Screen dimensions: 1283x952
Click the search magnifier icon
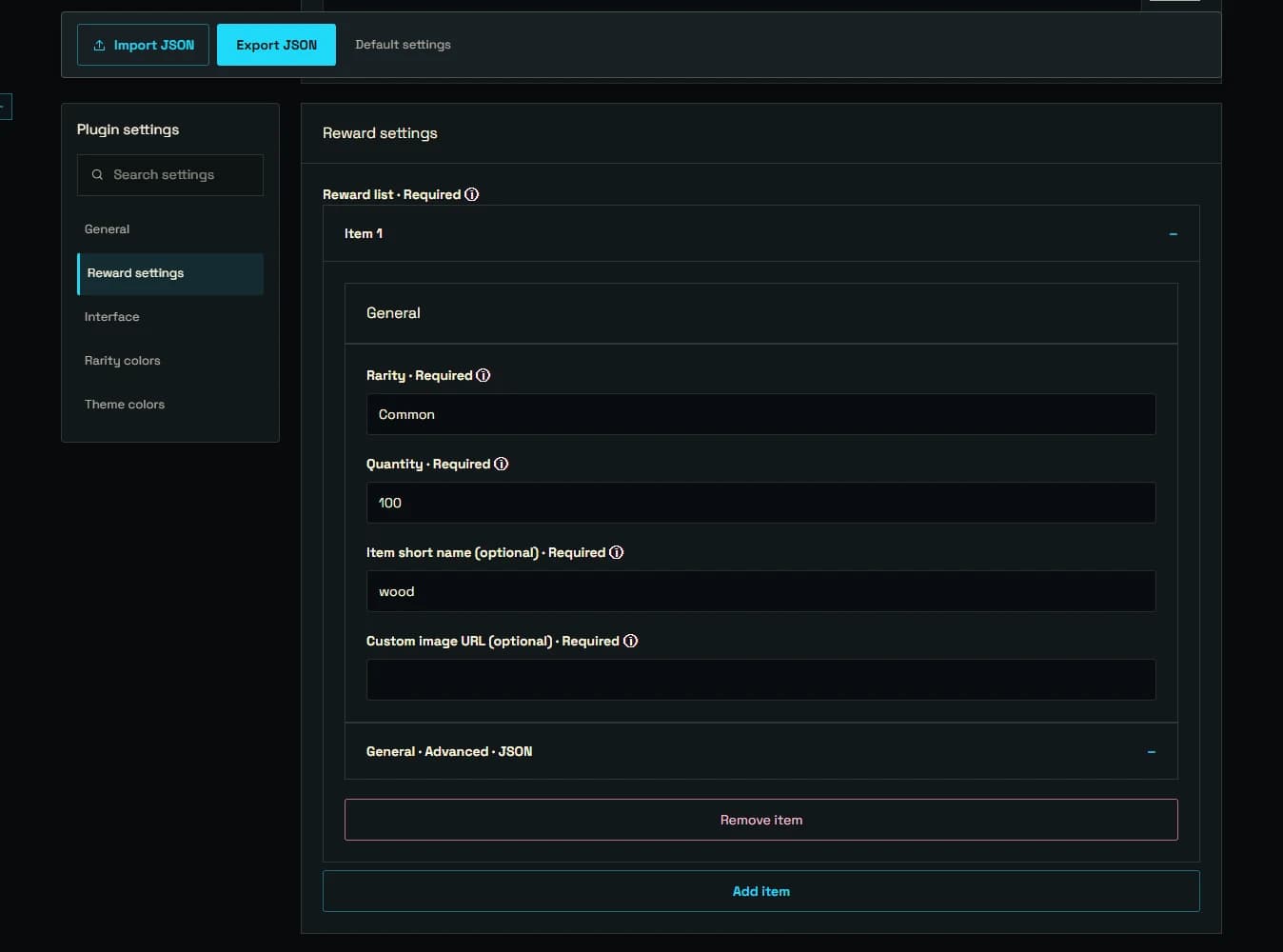(x=97, y=175)
